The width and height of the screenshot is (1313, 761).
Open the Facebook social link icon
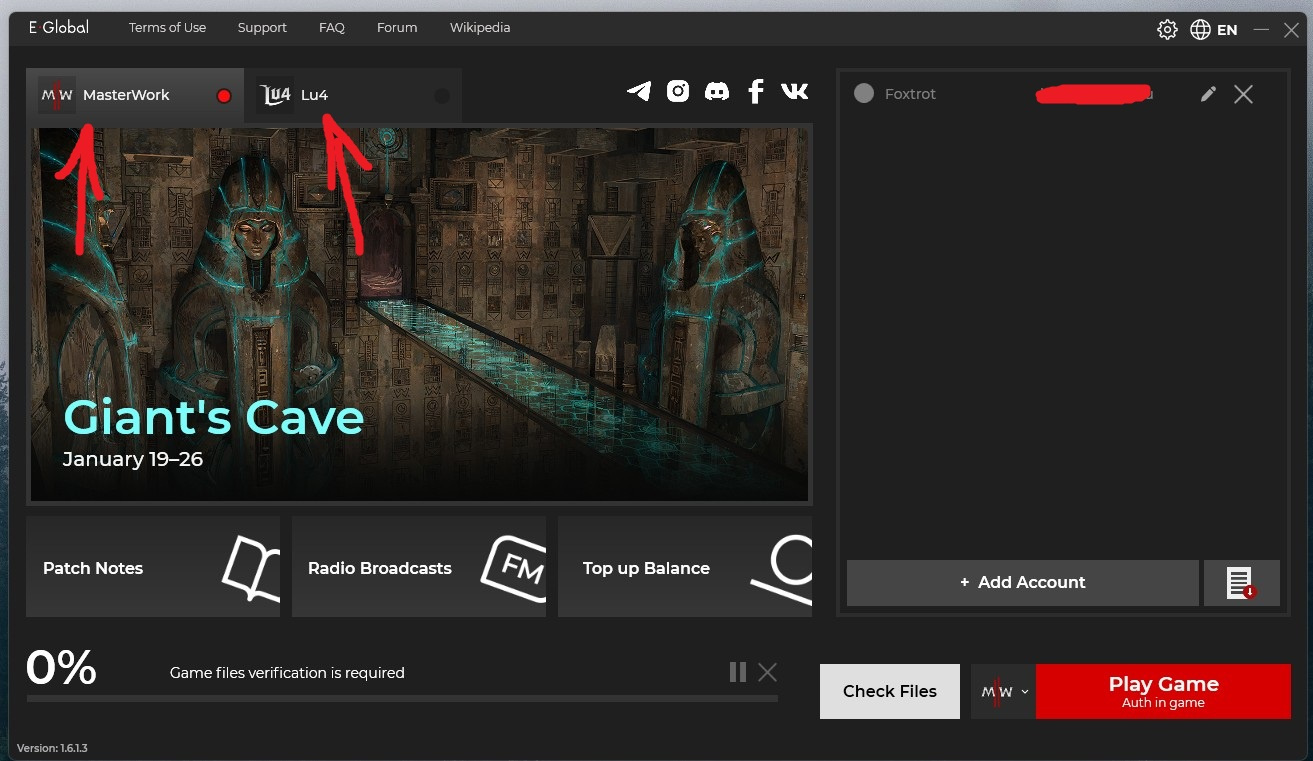click(x=756, y=92)
